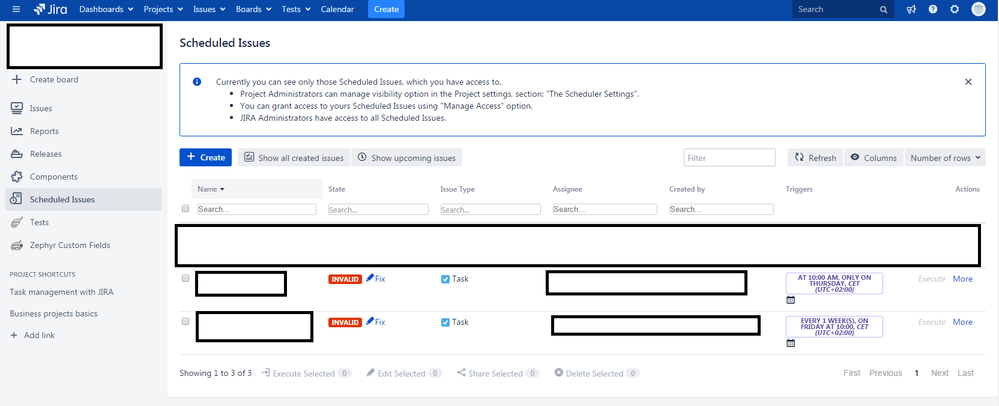This screenshot has height=406, width=999.
Task: Click the Components puzzle icon
Action: (17, 177)
